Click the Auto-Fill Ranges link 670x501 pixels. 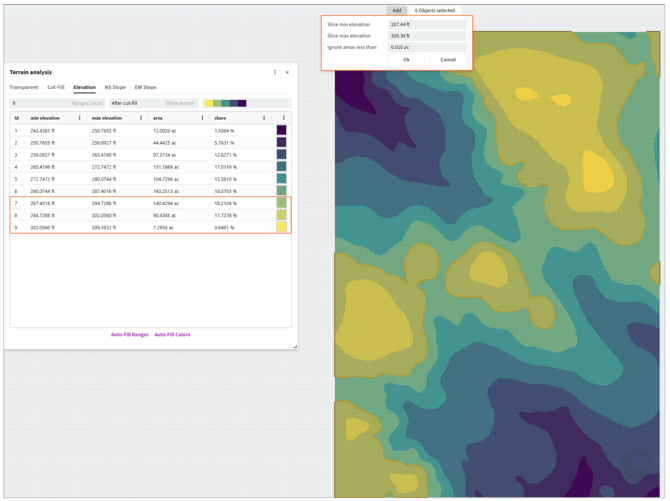pyautogui.click(x=129, y=335)
